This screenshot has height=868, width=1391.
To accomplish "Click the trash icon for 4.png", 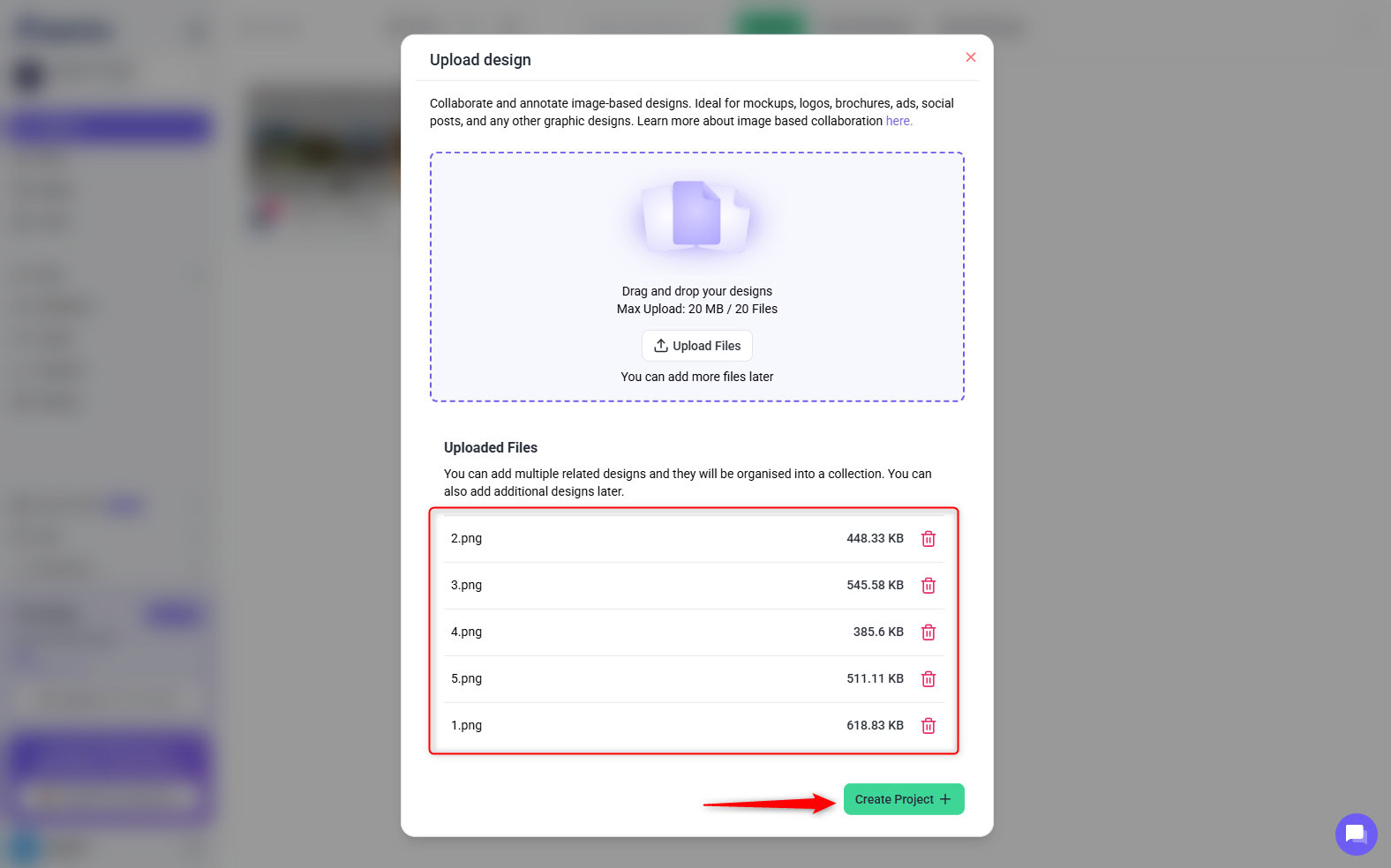I will 928,632.
